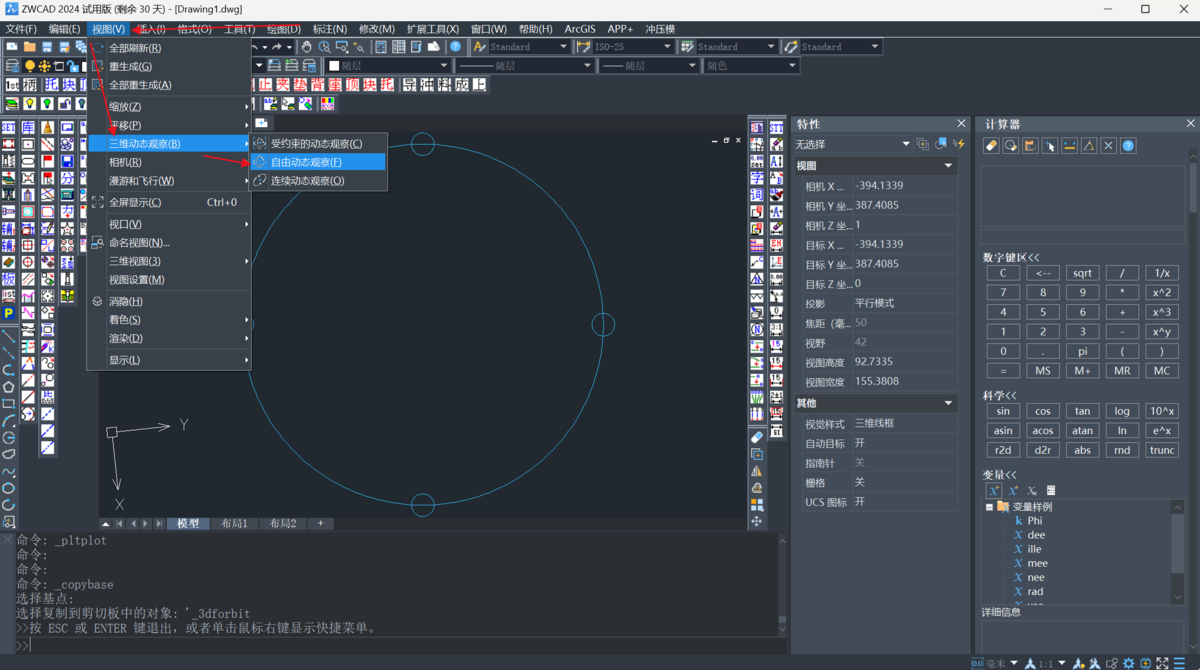
Task: Click the pan hand tool in toolbar
Action: pos(307,47)
